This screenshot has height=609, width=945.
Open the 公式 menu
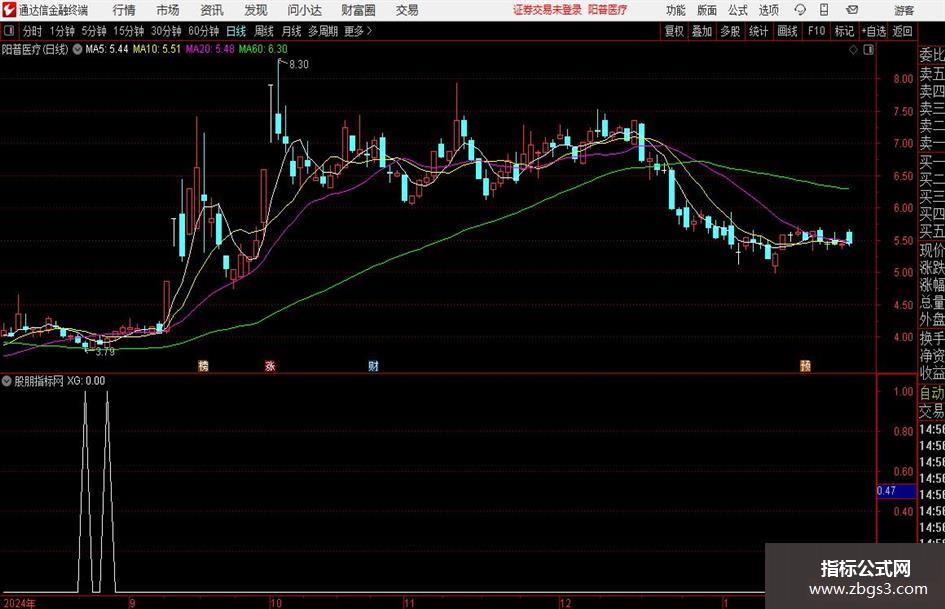click(738, 10)
